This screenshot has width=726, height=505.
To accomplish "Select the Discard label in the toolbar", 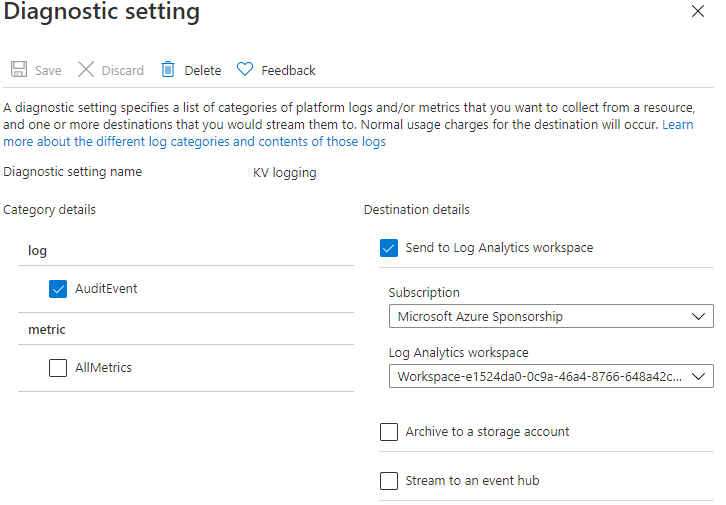I will [122, 71].
